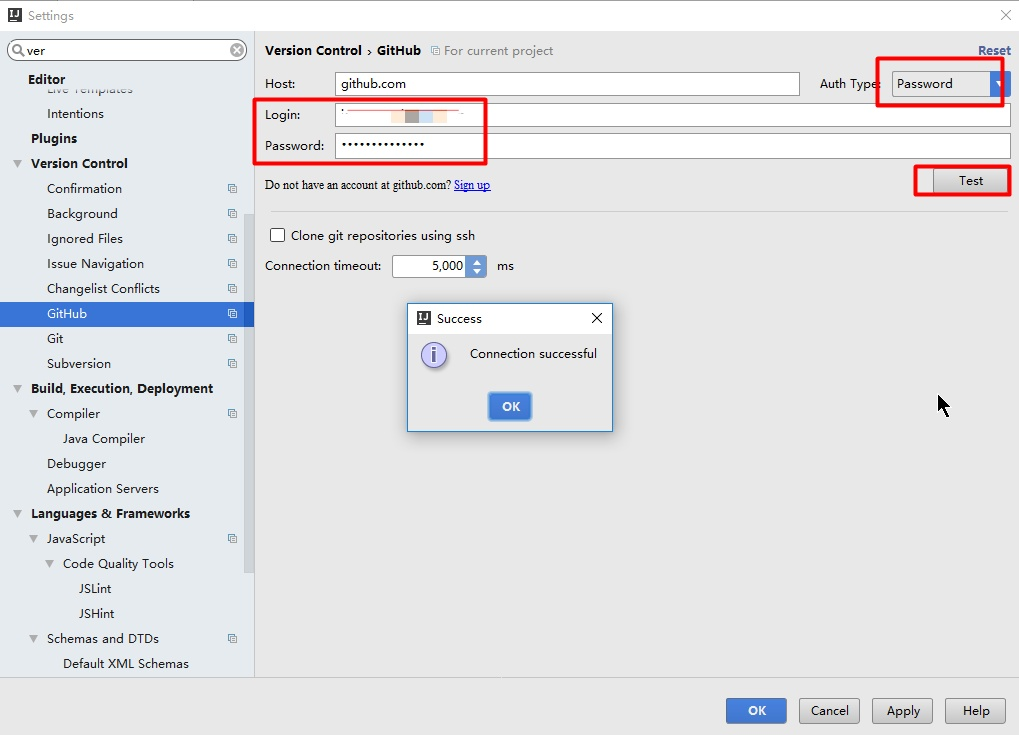This screenshot has width=1019, height=735.
Task: Click the For current project icon in header
Action: [x=435, y=51]
